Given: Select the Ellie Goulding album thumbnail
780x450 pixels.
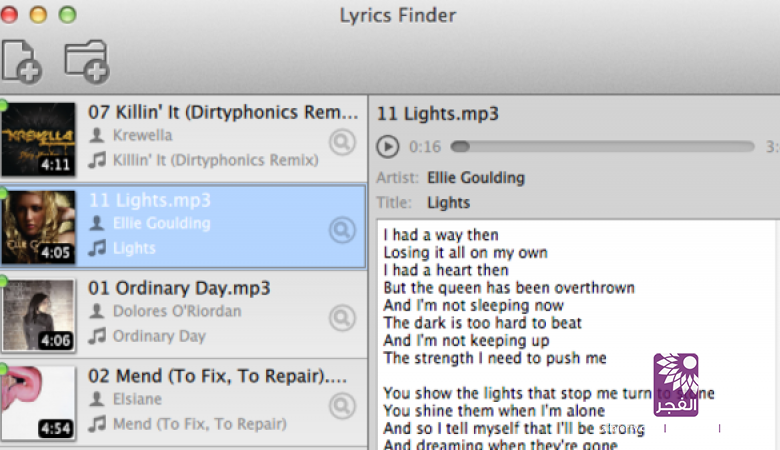Looking at the screenshot, I should [x=38, y=227].
